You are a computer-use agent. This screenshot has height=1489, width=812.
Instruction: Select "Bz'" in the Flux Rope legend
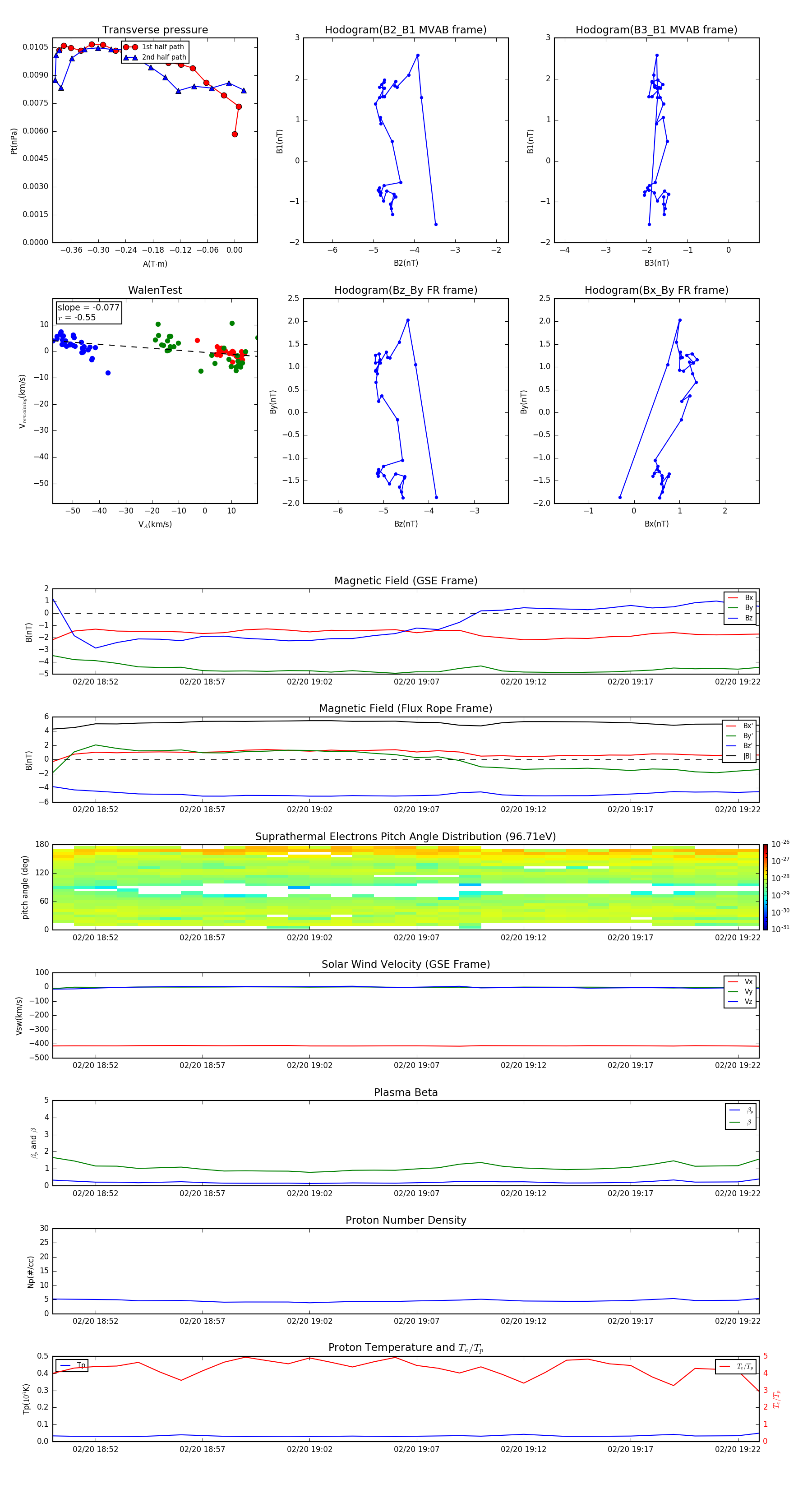click(x=739, y=746)
